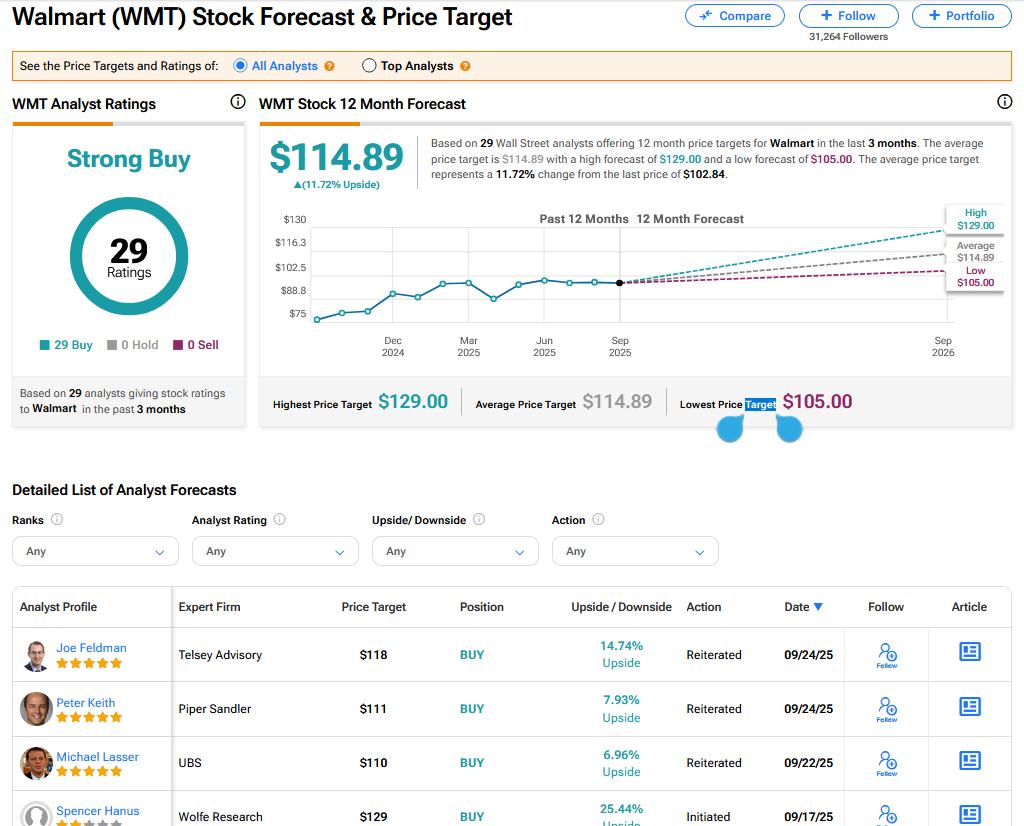
Task: Open the article icon for Joe Feldman
Action: [x=969, y=653]
